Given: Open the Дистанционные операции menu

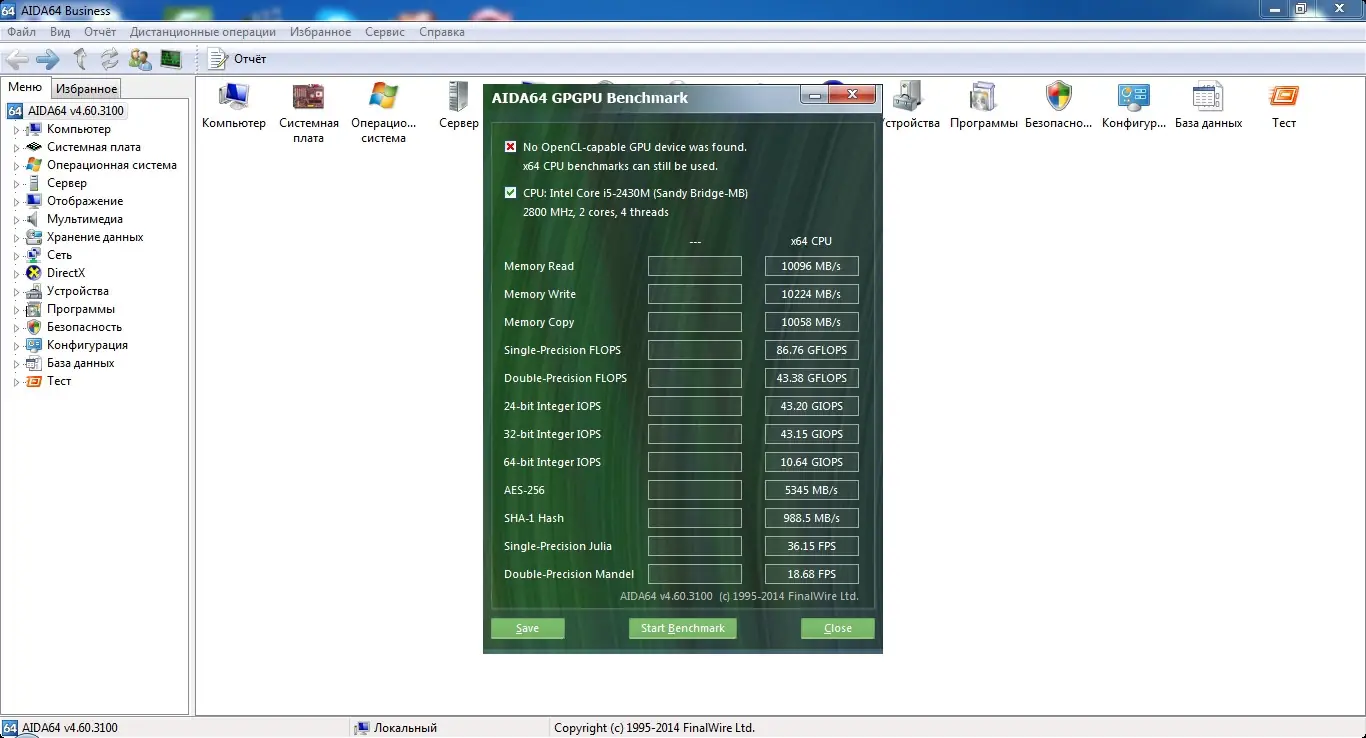Looking at the screenshot, I should point(203,32).
